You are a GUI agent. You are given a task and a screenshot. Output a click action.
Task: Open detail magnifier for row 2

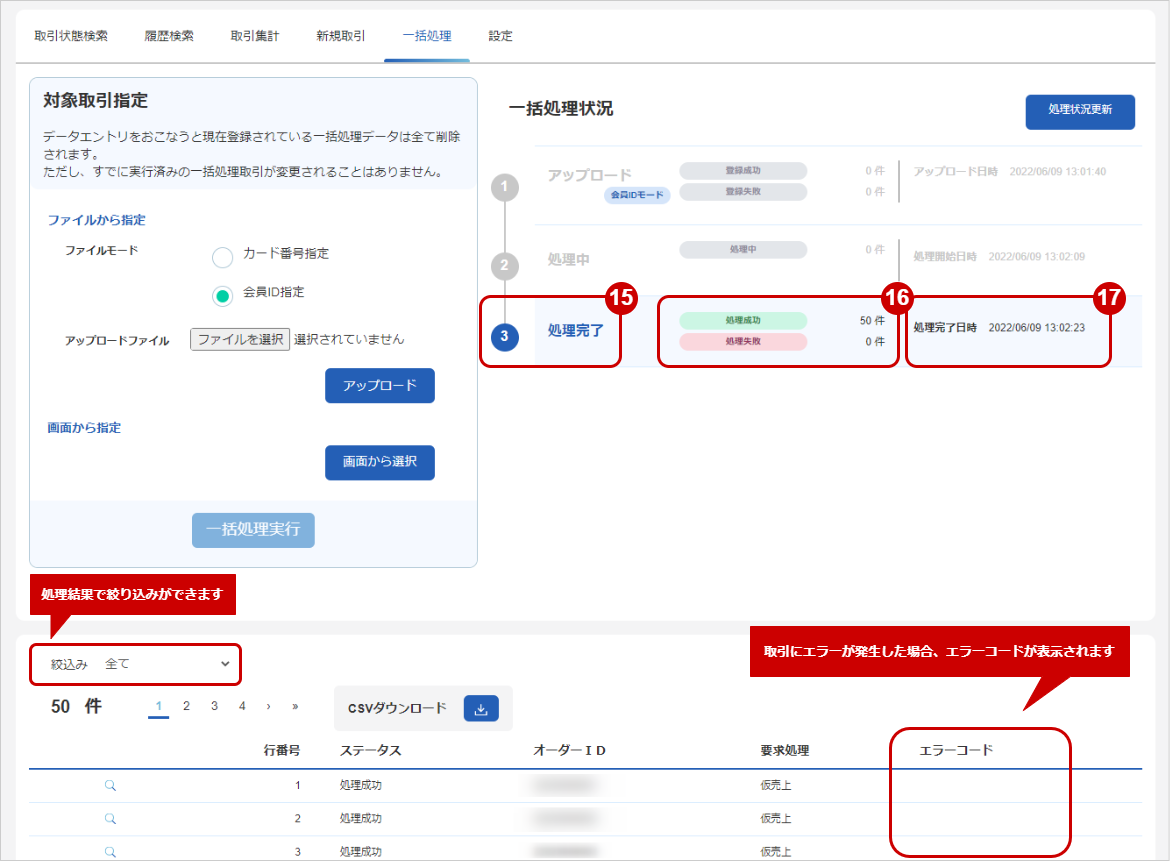point(110,818)
